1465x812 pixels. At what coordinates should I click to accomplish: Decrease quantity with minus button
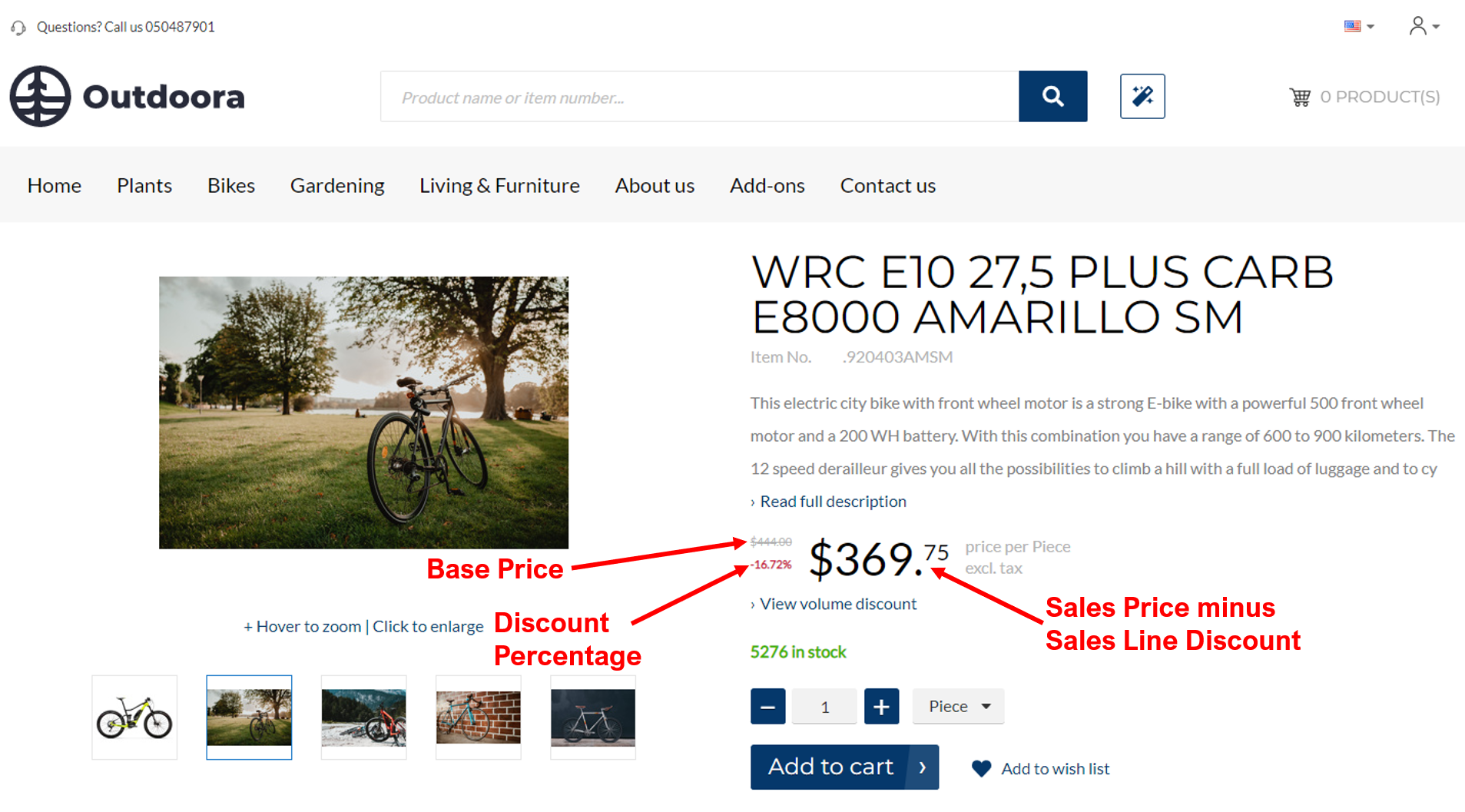[x=767, y=706]
